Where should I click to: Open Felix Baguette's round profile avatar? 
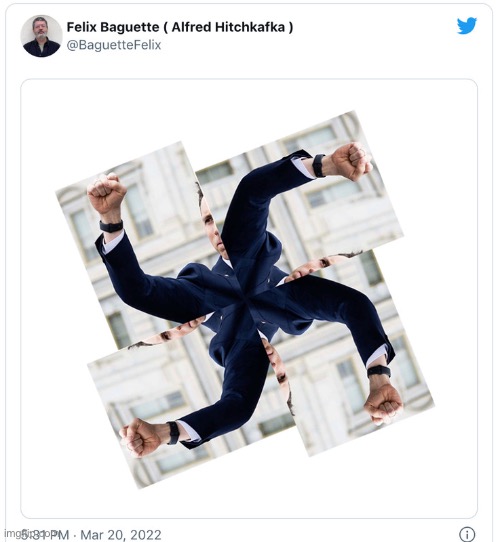tap(41, 36)
